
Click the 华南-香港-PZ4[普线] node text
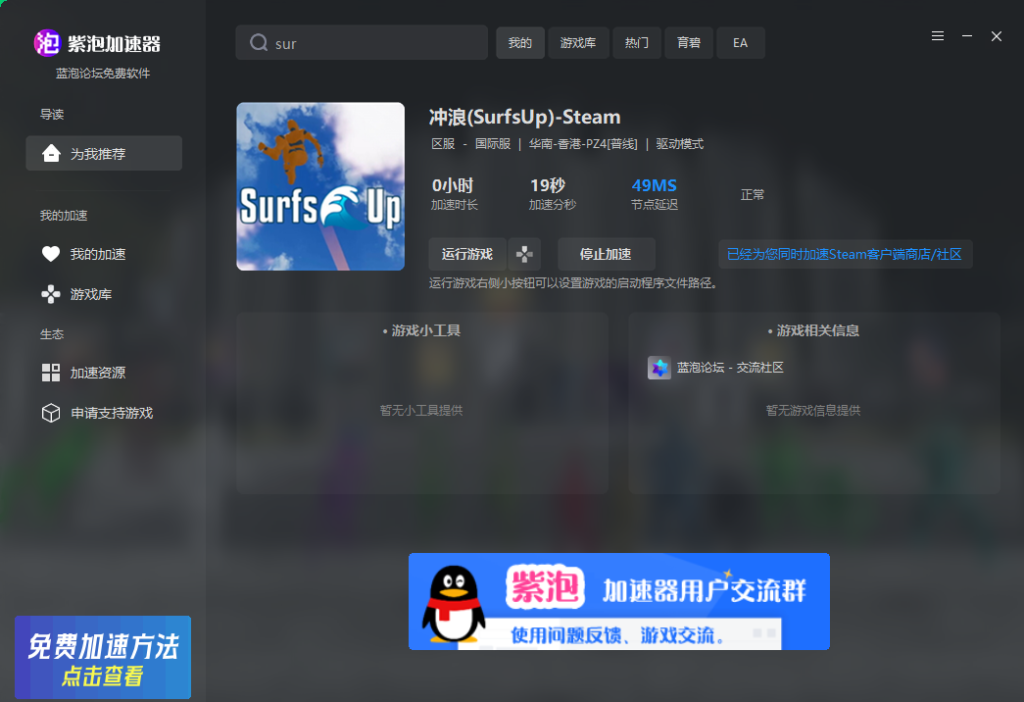click(x=583, y=144)
